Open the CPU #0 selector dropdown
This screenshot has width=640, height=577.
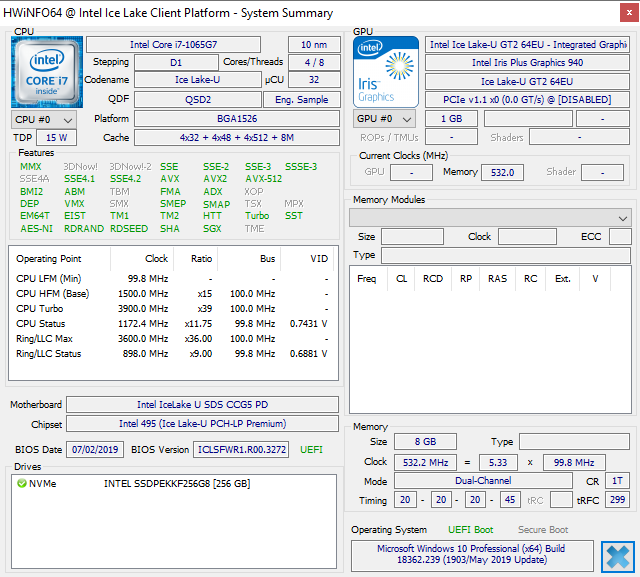44,120
